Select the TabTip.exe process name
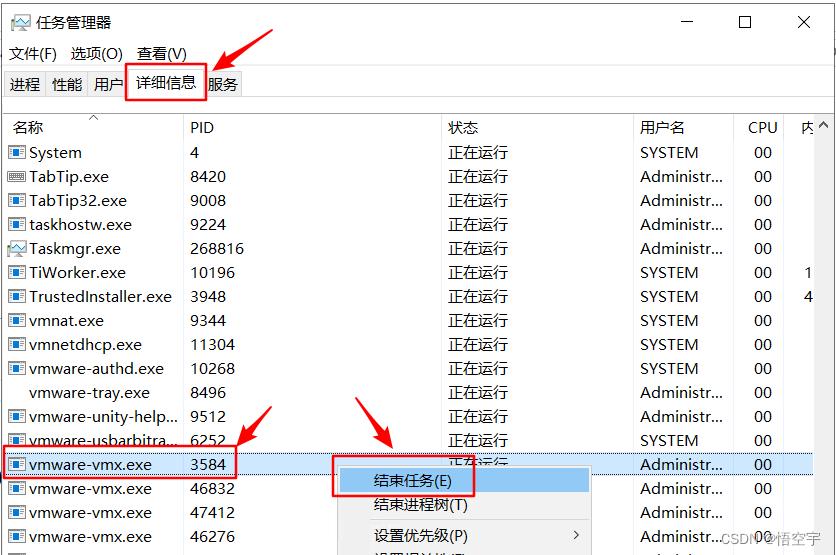The height and width of the screenshot is (555, 836). [x=69, y=176]
